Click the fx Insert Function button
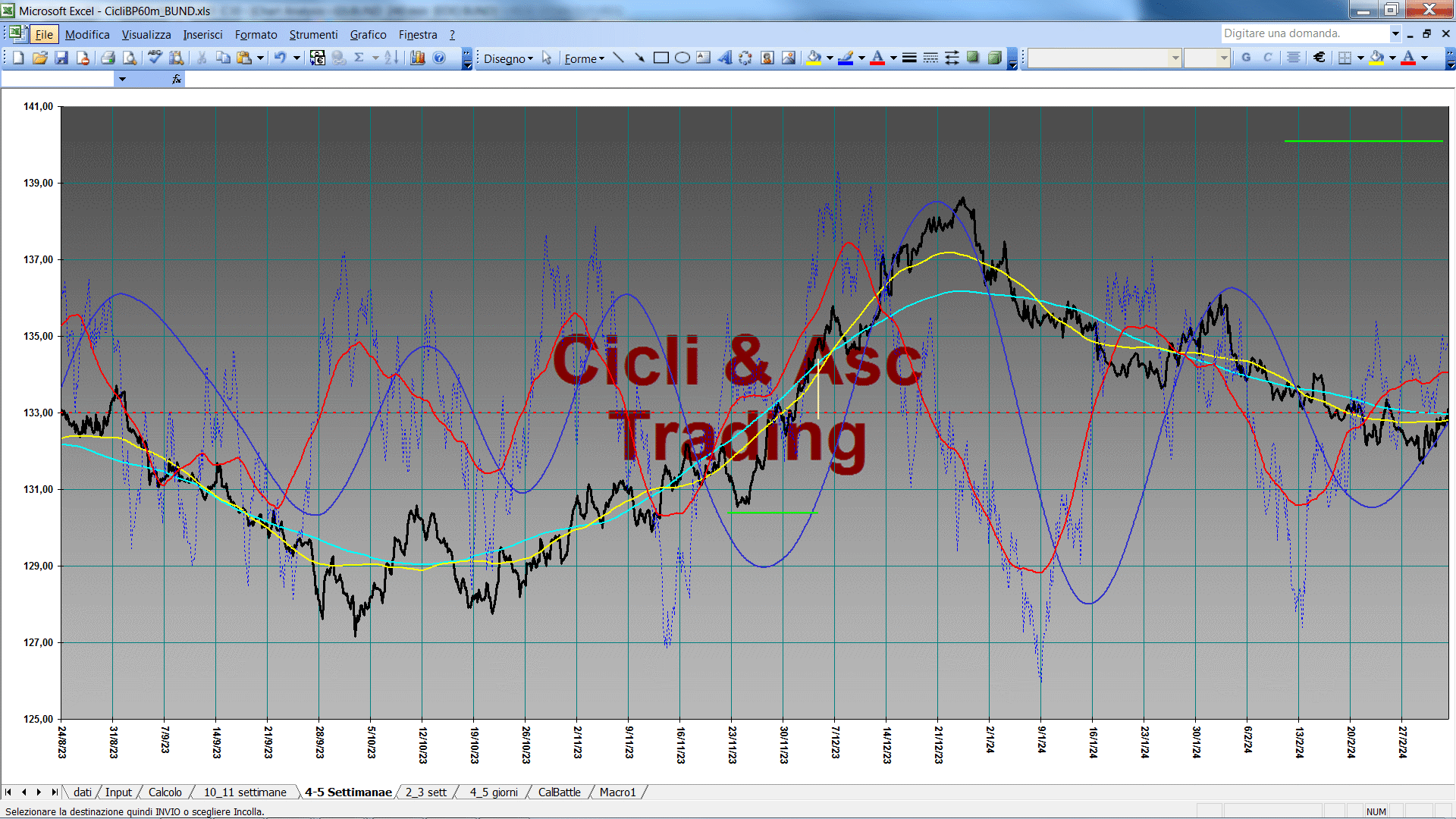The height and width of the screenshot is (819, 1456). tap(176, 79)
